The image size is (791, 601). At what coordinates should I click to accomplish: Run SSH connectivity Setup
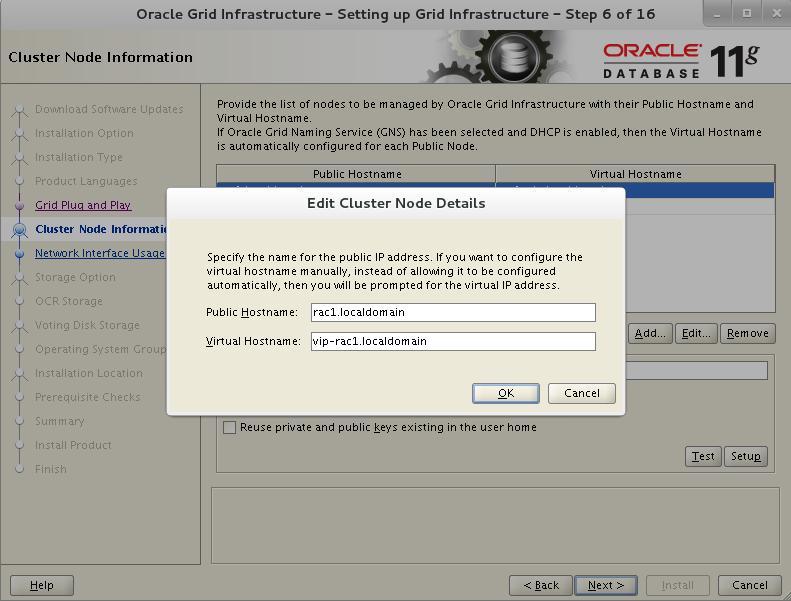746,456
